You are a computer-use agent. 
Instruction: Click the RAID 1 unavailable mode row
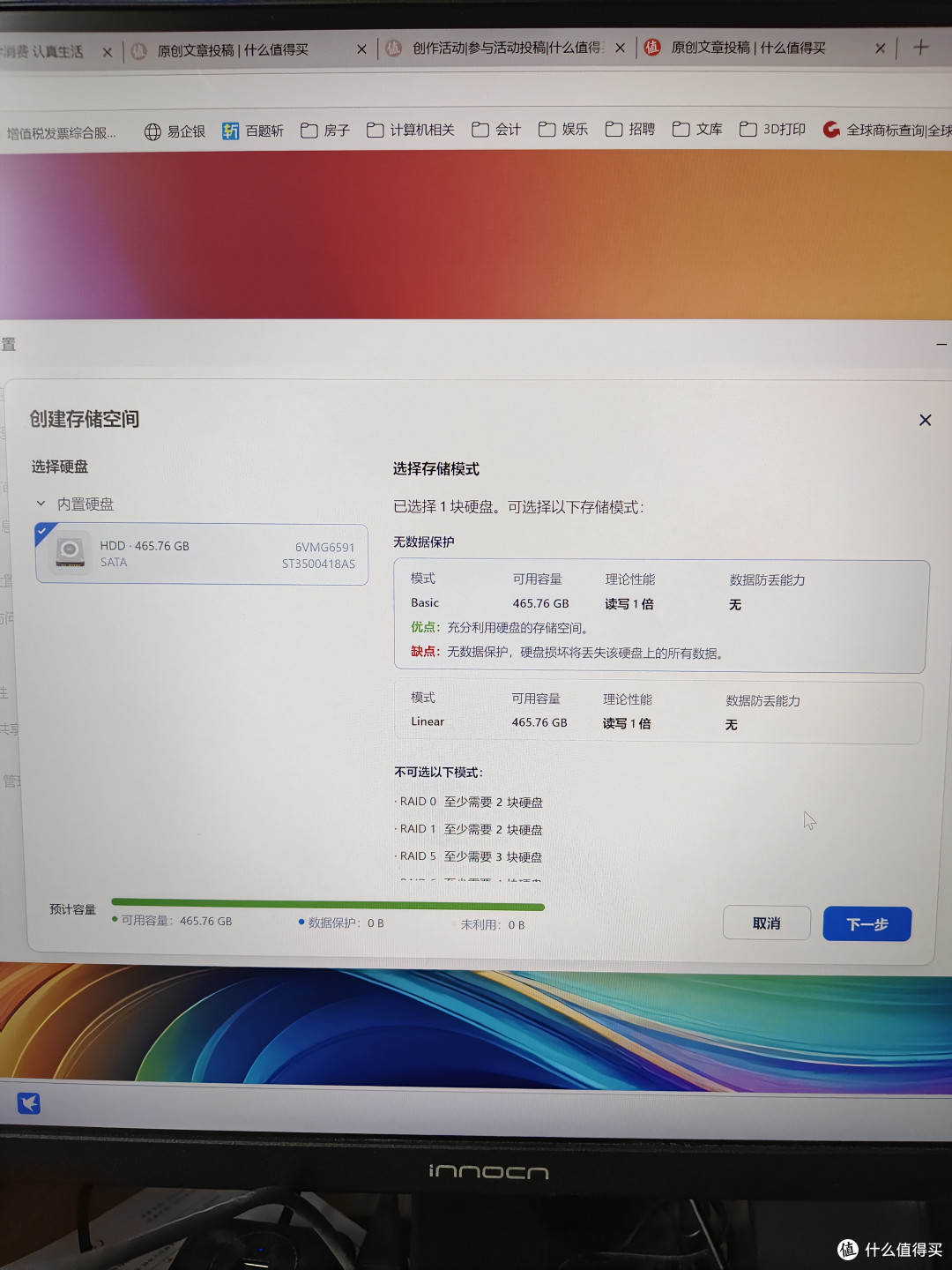(x=470, y=829)
